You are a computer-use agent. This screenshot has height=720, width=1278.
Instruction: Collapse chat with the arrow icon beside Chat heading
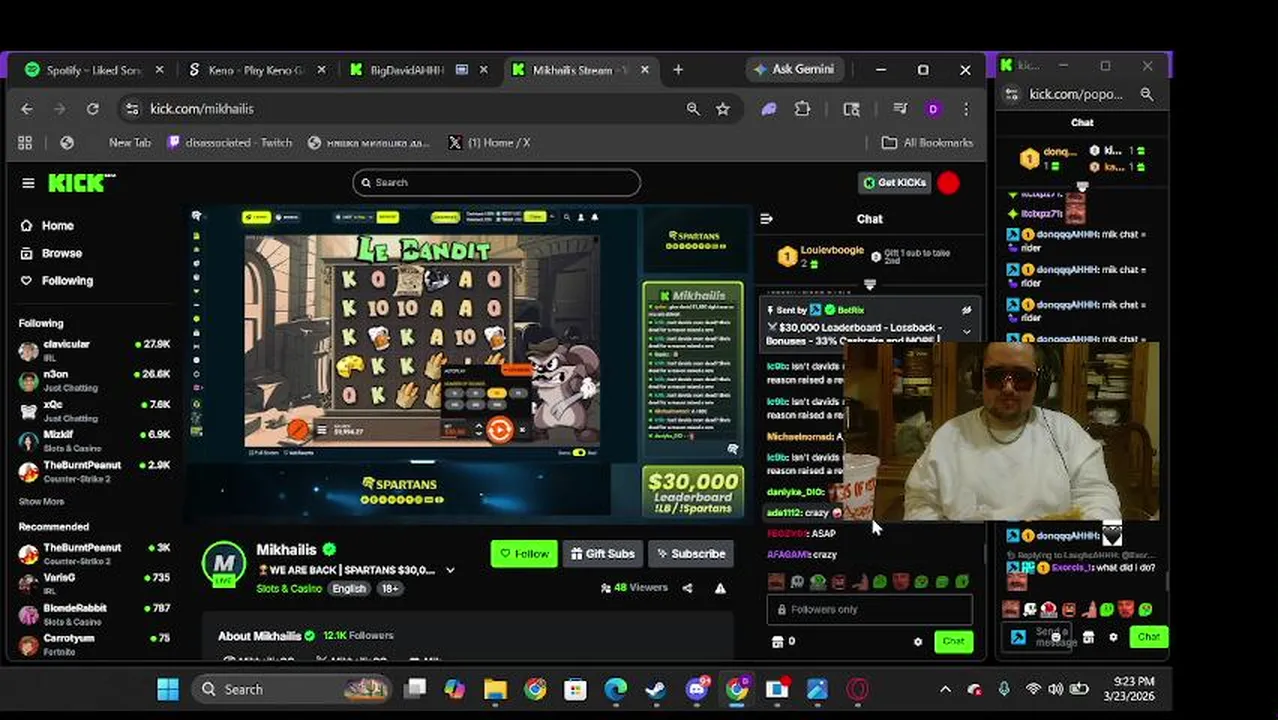coord(766,219)
